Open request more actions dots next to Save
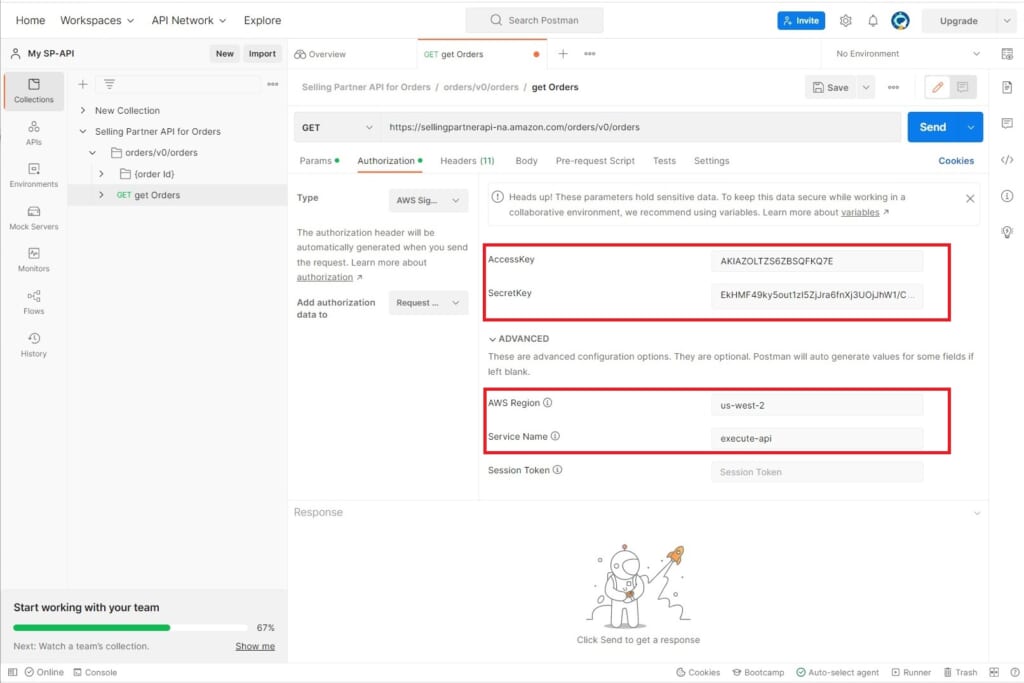Screen dimensions: 1024x683 tap(893, 87)
